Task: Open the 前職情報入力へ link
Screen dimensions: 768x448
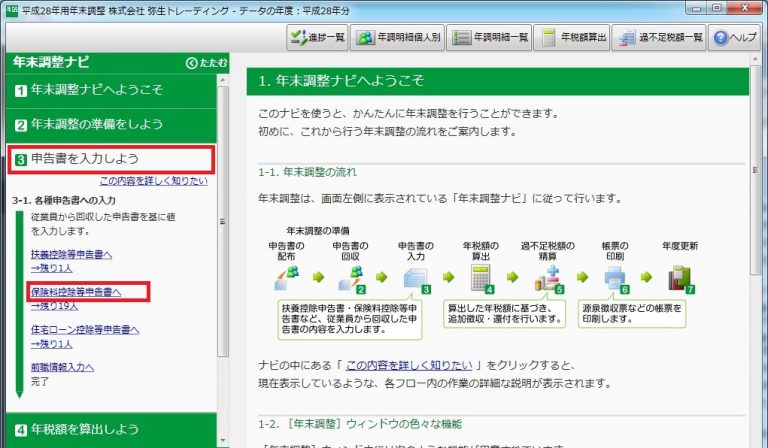Action: pos(62,367)
